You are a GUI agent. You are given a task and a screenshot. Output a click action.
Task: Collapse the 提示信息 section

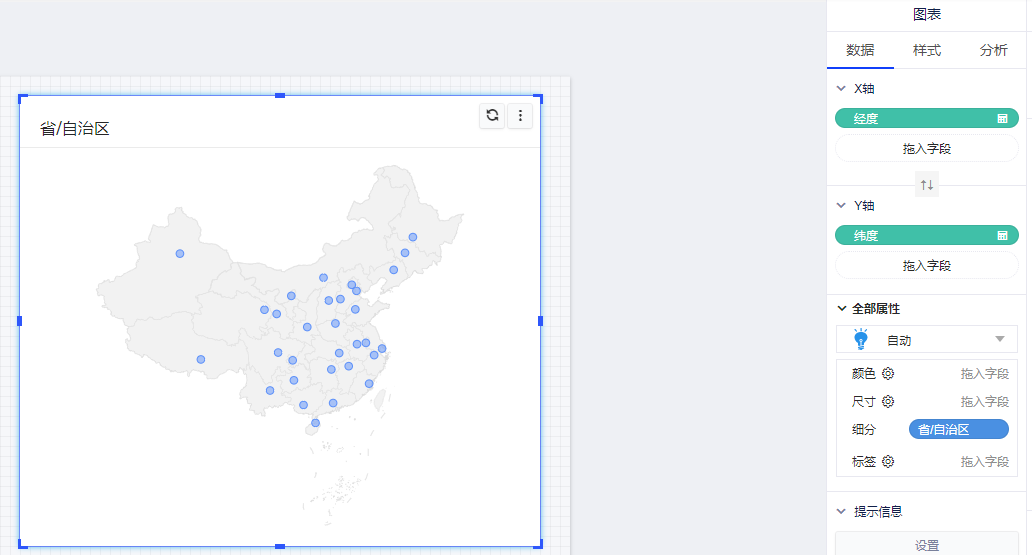point(842,512)
